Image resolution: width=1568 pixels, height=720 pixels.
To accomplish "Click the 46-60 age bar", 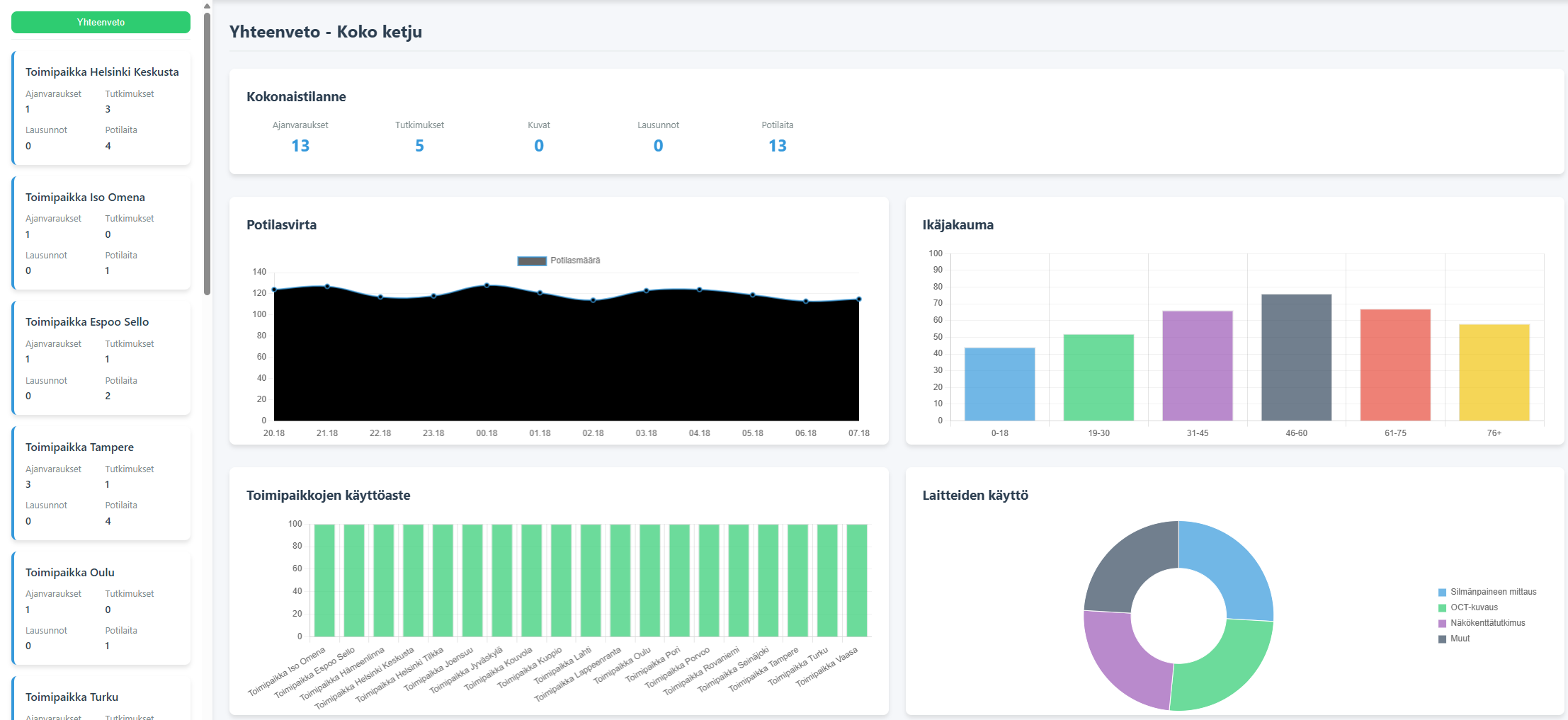I will [x=1296, y=358].
